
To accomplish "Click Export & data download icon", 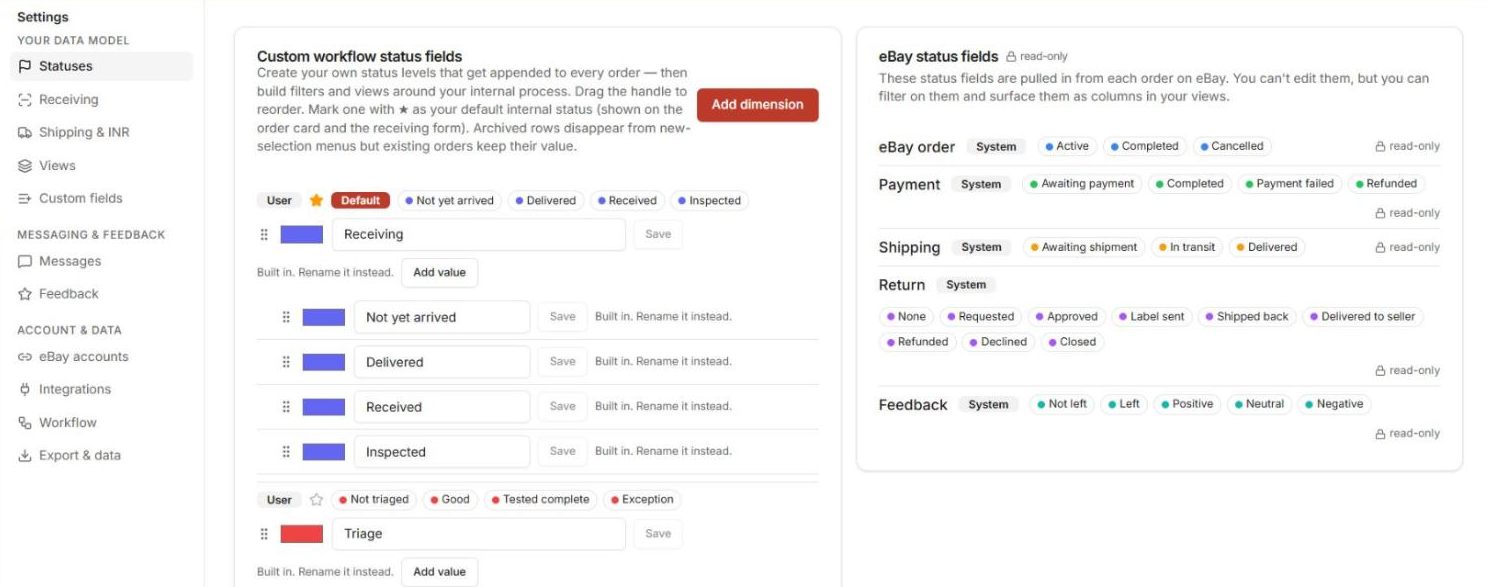I will (25, 455).
